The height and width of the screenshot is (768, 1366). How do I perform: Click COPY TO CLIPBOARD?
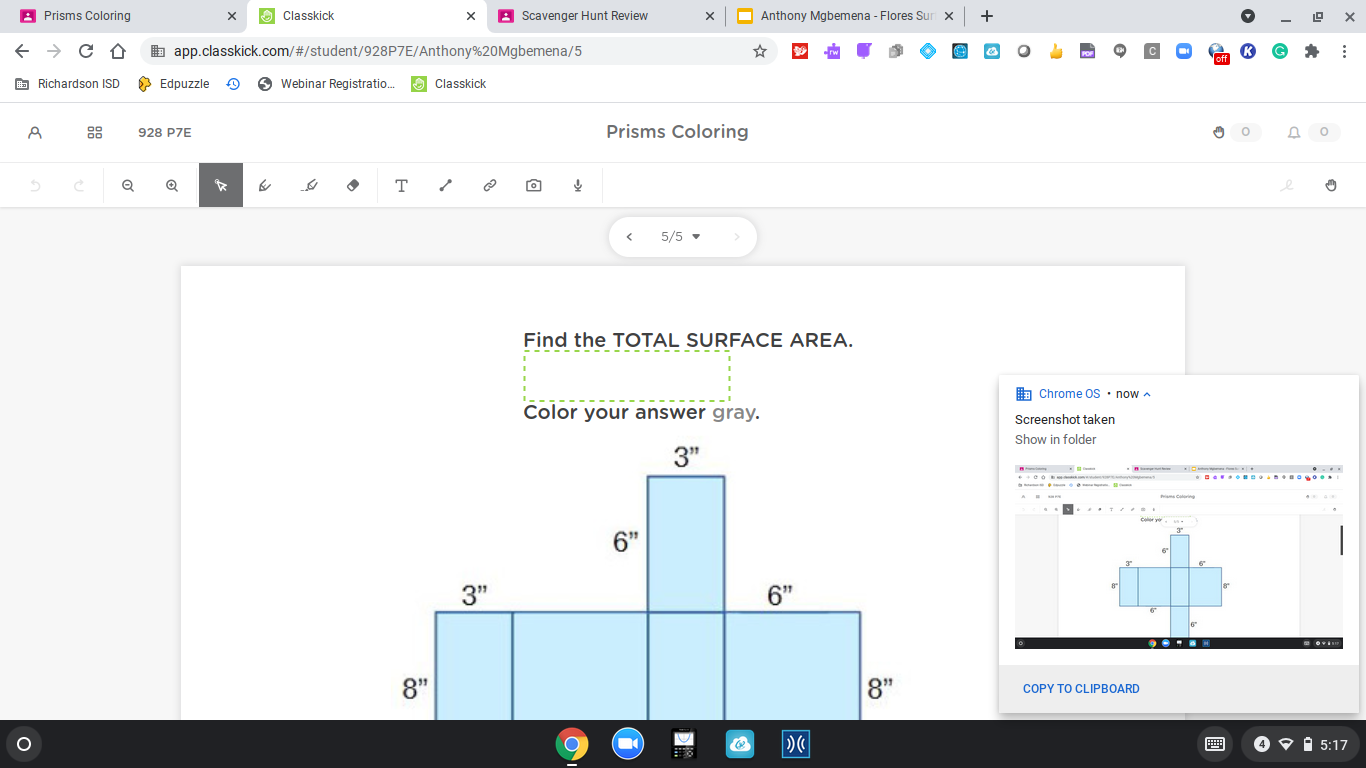[1081, 689]
